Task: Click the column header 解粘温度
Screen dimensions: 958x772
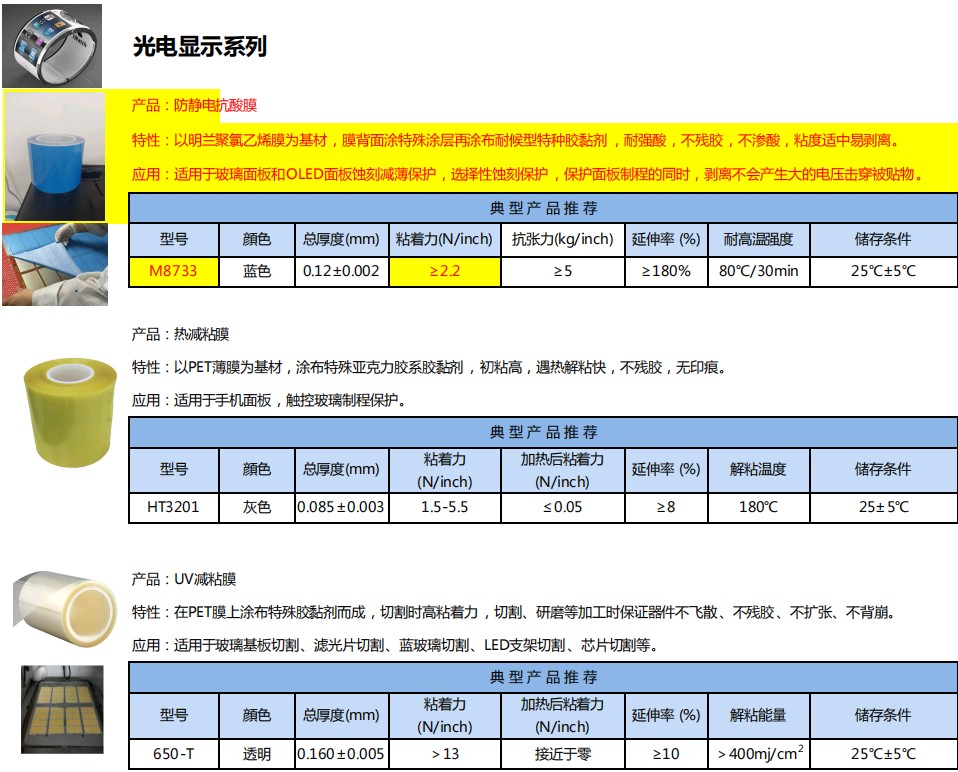Action: [x=759, y=470]
